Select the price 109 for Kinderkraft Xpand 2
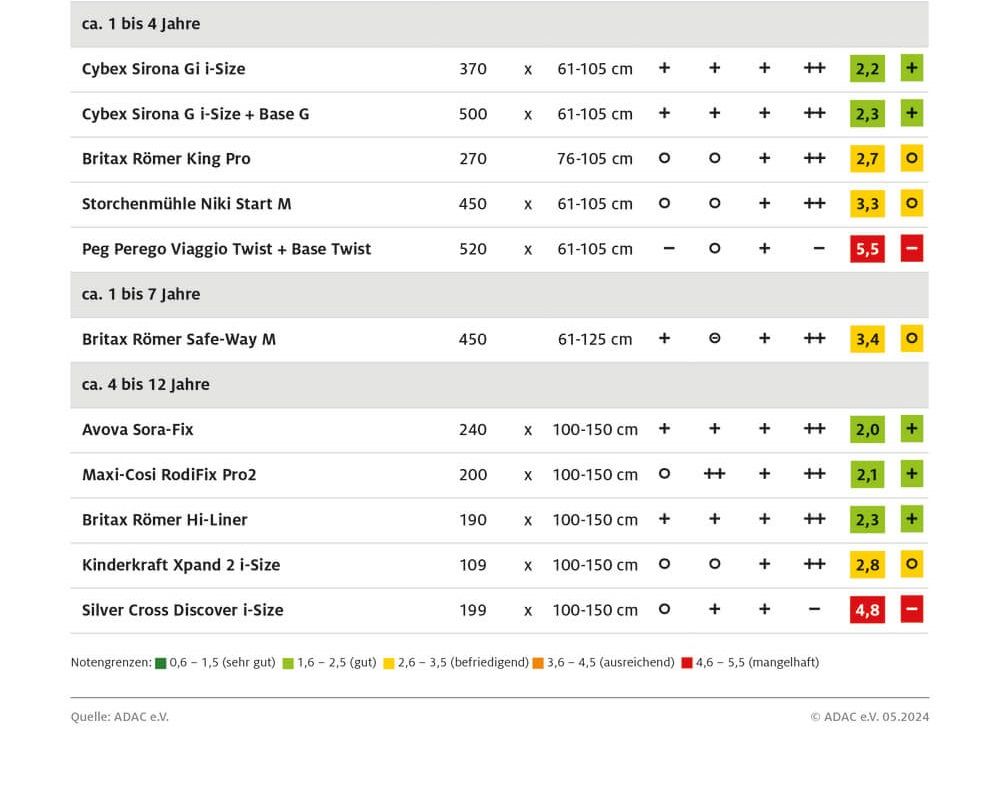 click(473, 565)
